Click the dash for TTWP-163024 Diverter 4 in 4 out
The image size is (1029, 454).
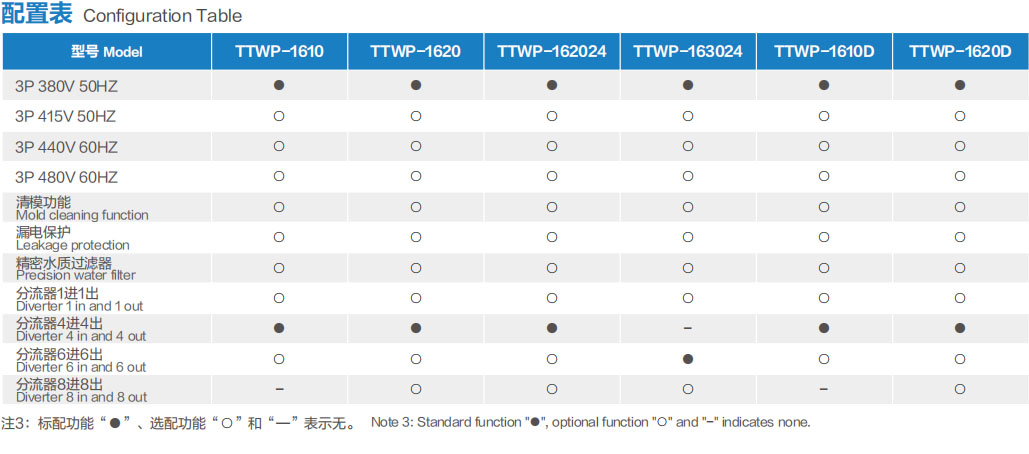(688, 328)
